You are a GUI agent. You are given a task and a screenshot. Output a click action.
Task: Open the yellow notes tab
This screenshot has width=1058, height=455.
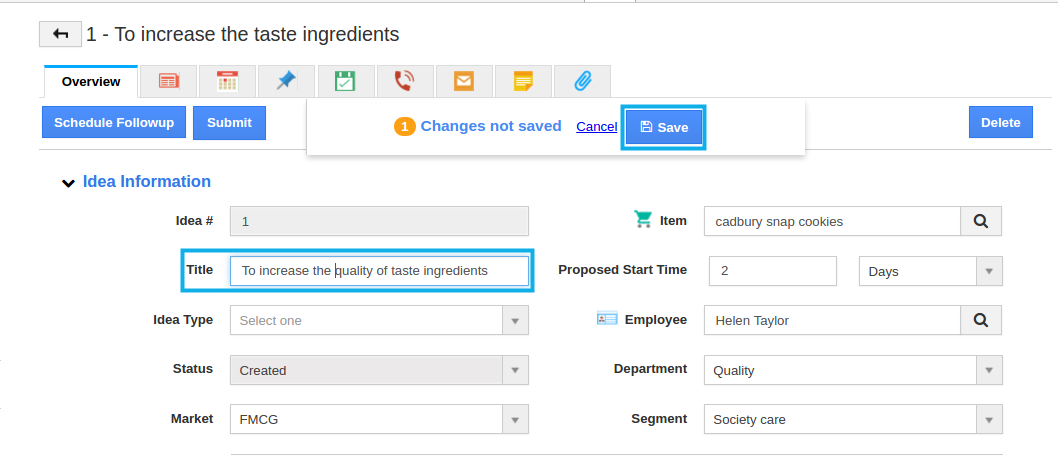(x=523, y=82)
